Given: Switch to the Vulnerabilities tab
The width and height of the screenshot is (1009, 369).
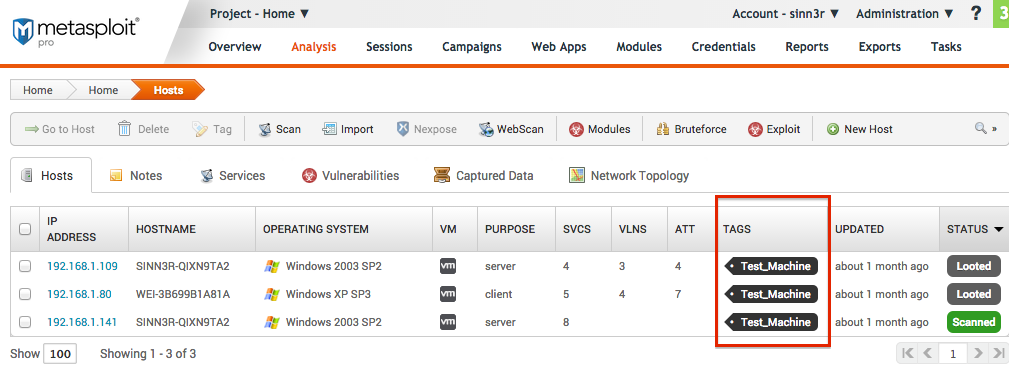Looking at the screenshot, I should pyautogui.click(x=351, y=175).
